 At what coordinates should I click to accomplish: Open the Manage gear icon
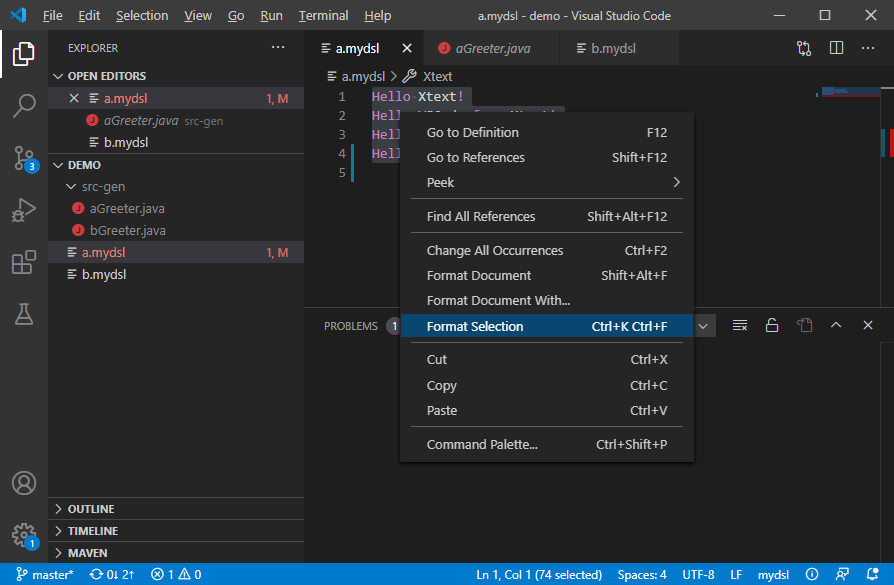pyautogui.click(x=25, y=536)
